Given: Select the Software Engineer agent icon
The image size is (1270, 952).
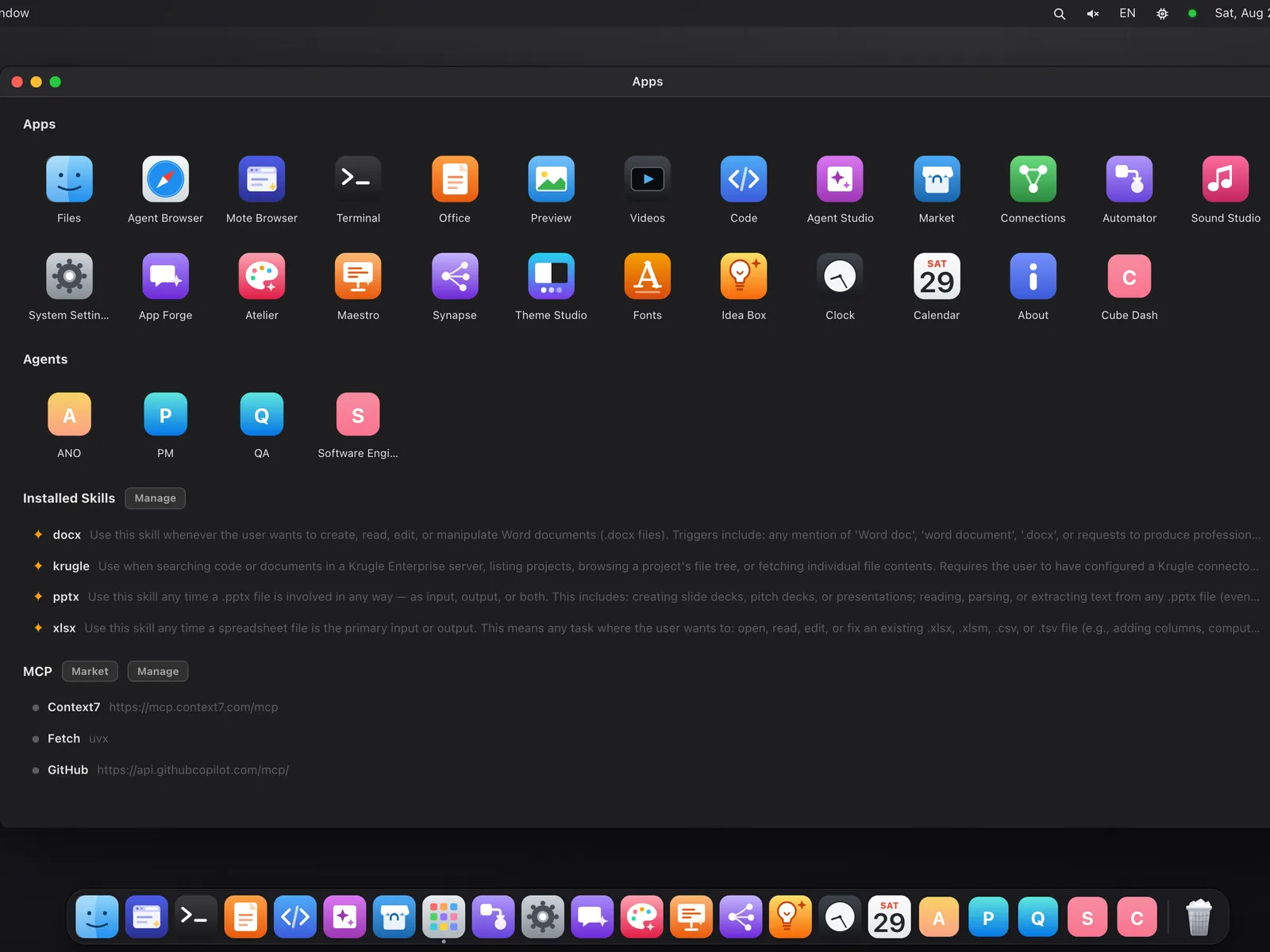Looking at the screenshot, I should click(x=358, y=414).
